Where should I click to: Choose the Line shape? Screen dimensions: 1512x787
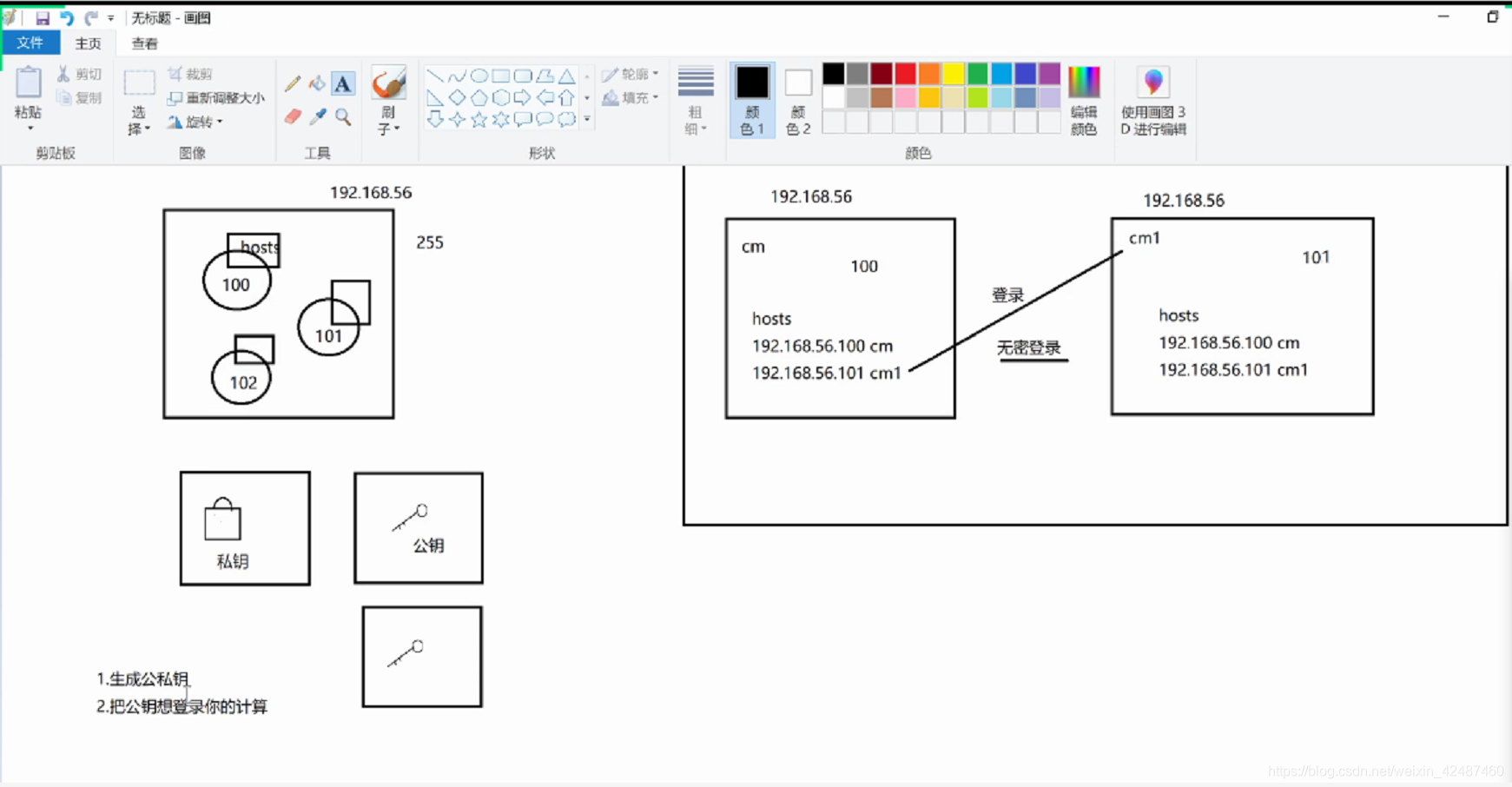[x=435, y=76]
